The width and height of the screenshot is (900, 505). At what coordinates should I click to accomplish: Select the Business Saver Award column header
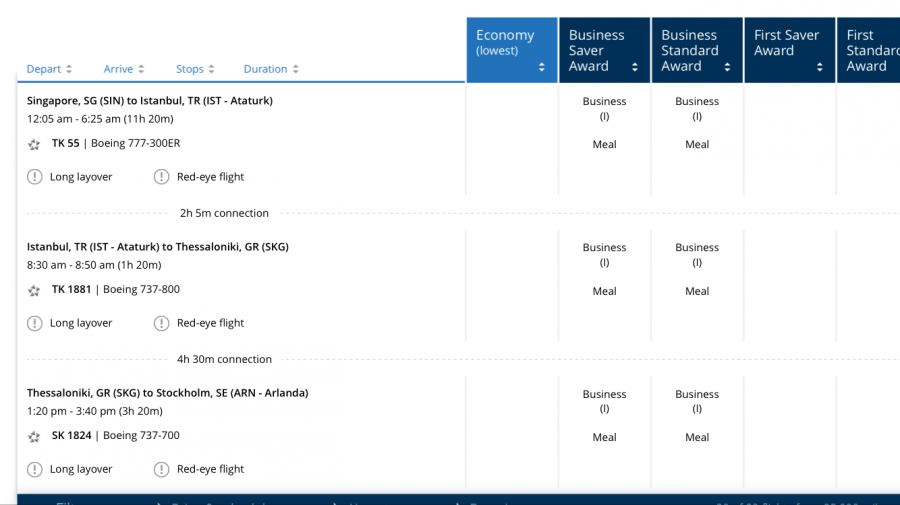point(604,50)
